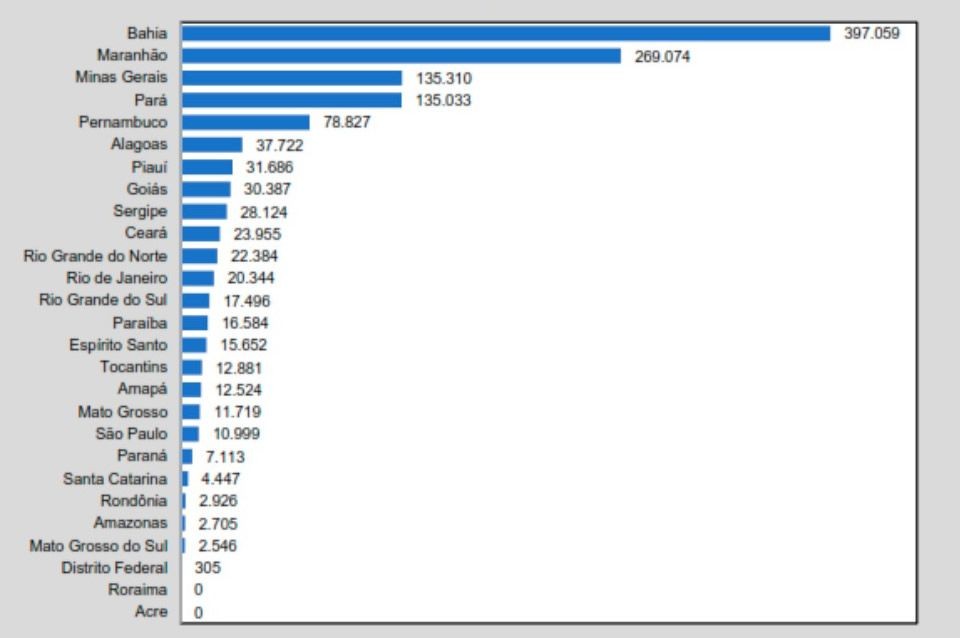Viewport: 960px width, 638px height.
Task: Click the Mato Grosso do Sul label
Action: click(99, 546)
